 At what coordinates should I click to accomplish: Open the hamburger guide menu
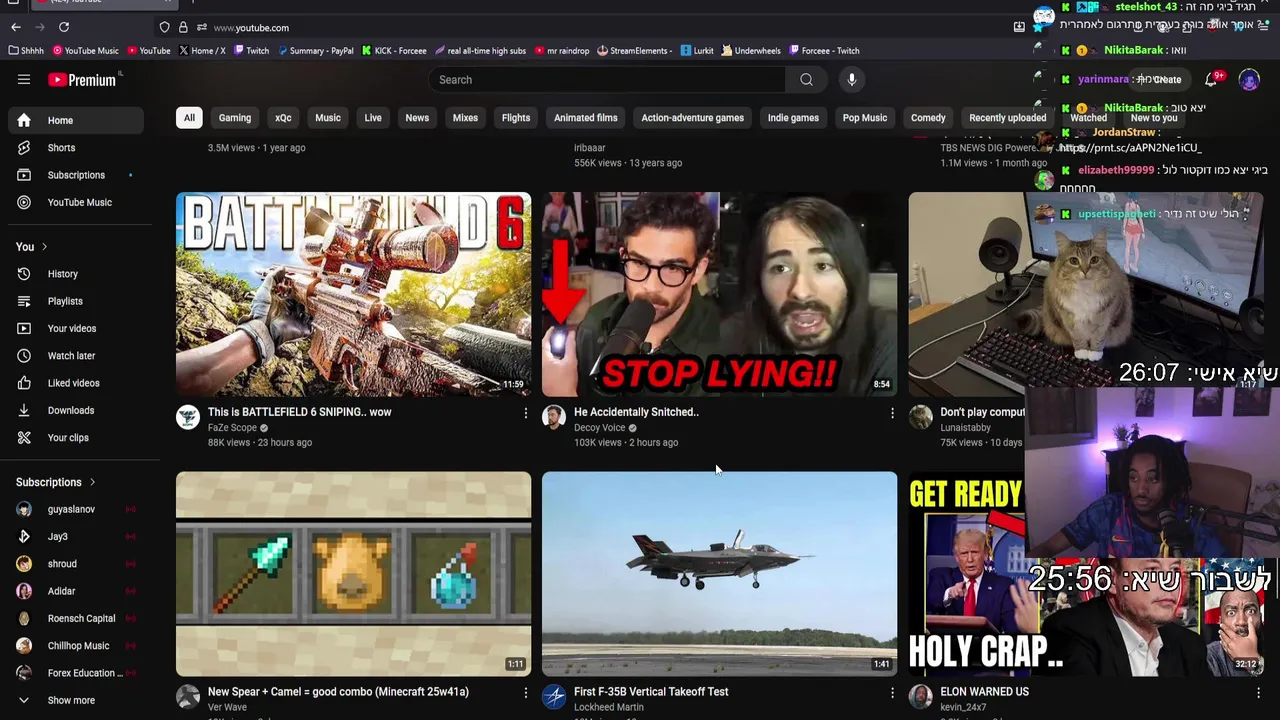[24, 80]
